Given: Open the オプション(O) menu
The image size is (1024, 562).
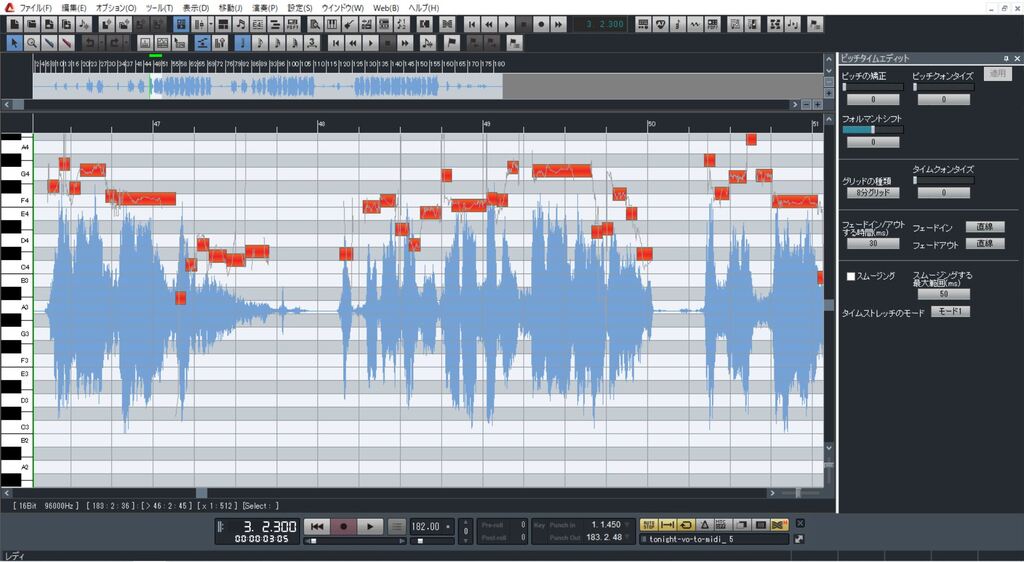Looking at the screenshot, I should [x=116, y=8].
